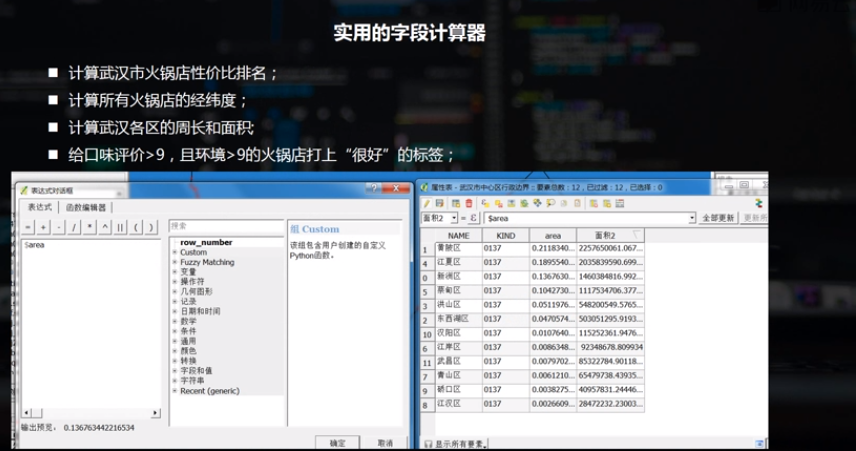Click the red delete selected features icon
856x451 pixels.
[468, 203]
